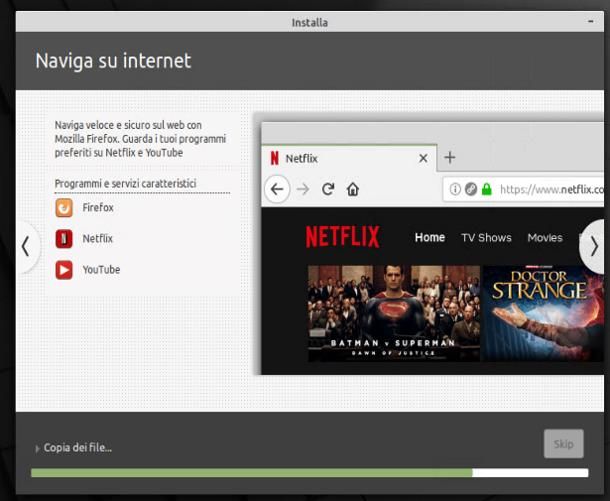Image resolution: width=610 pixels, height=501 pixels.
Task: Click the Netflix N favicon in tab
Action: click(x=274, y=158)
